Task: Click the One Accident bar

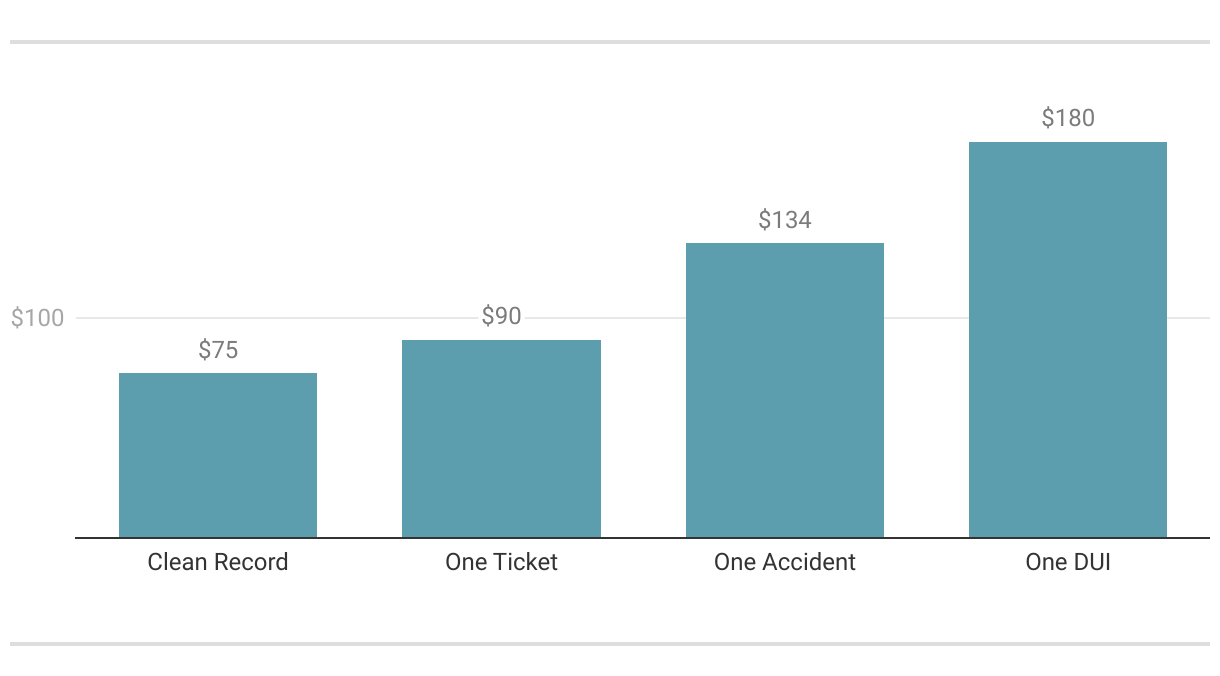Action: coord(785,390)
